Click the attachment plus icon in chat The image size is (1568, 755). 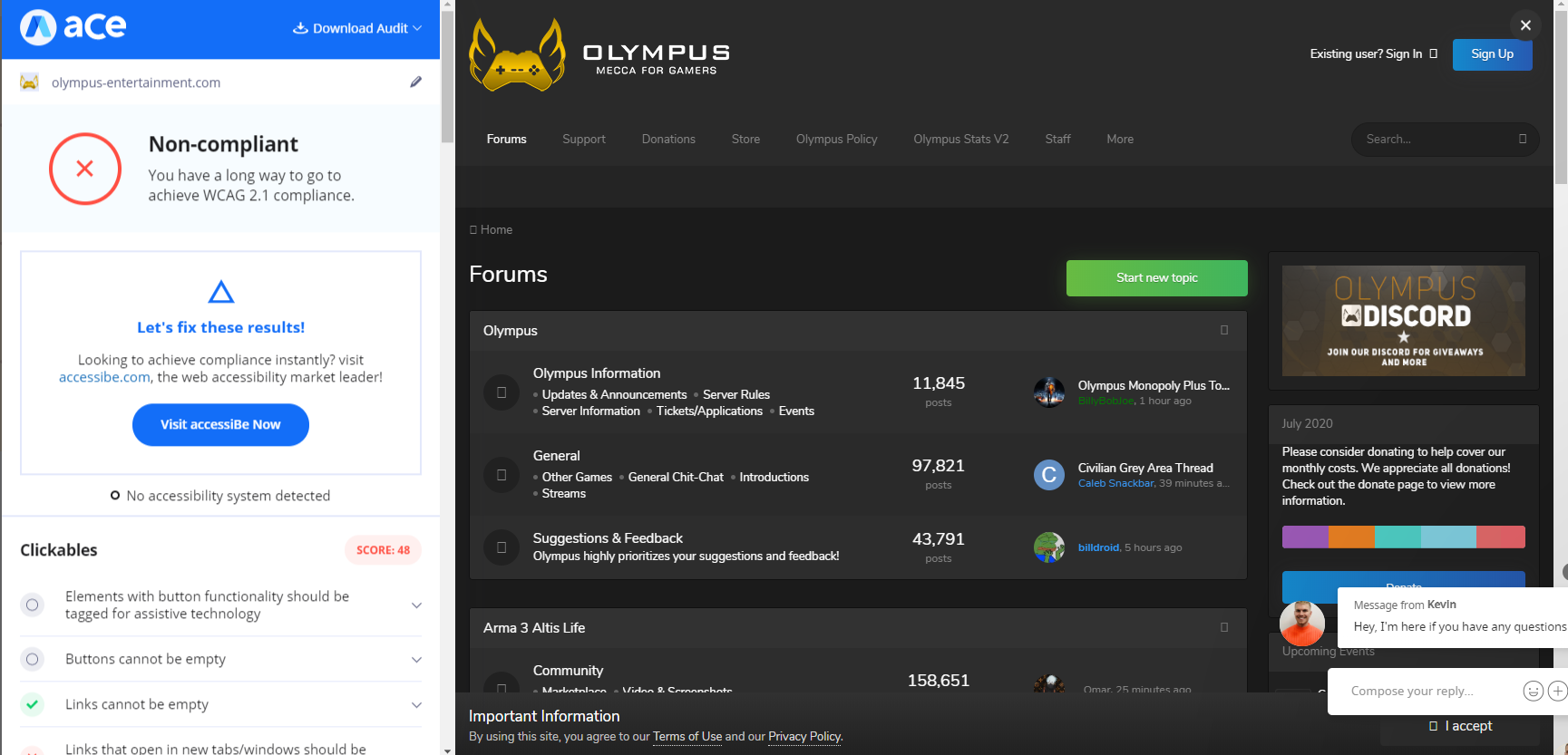coord(1558,691)
